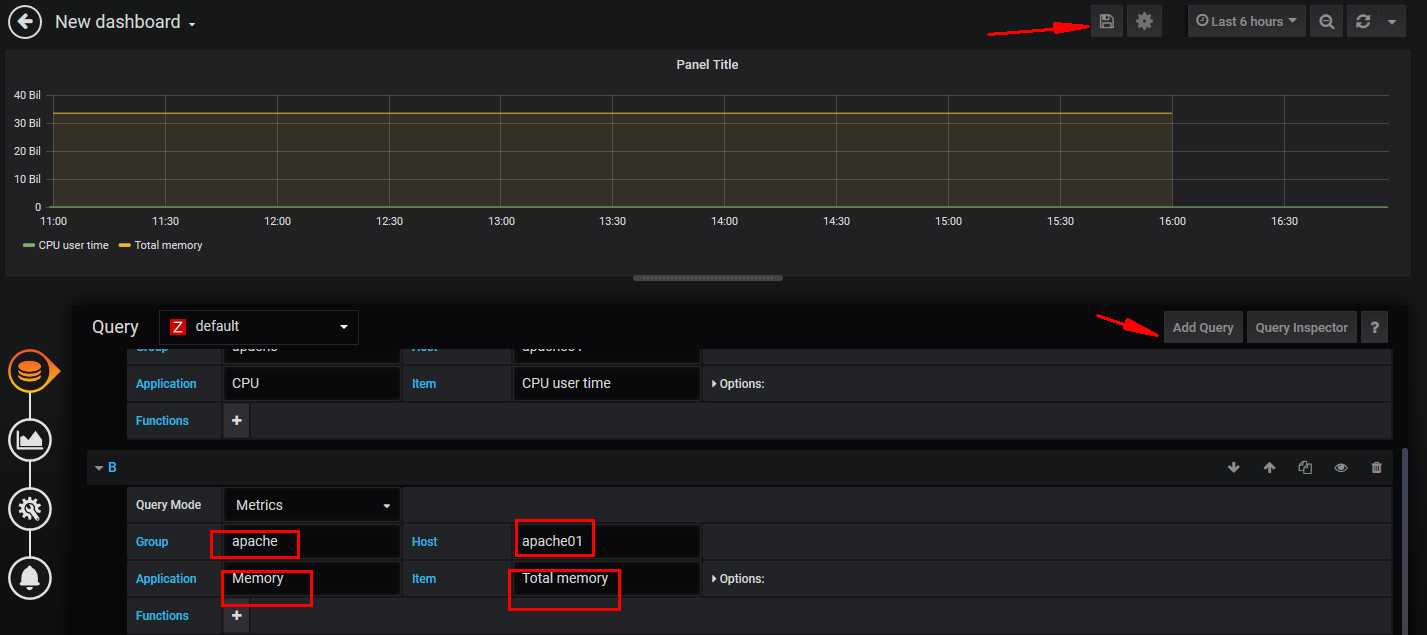Viewport: 1427px width, 635px height.
Task: Edit the CPU user time Item field
Action: tap(606, 384)
